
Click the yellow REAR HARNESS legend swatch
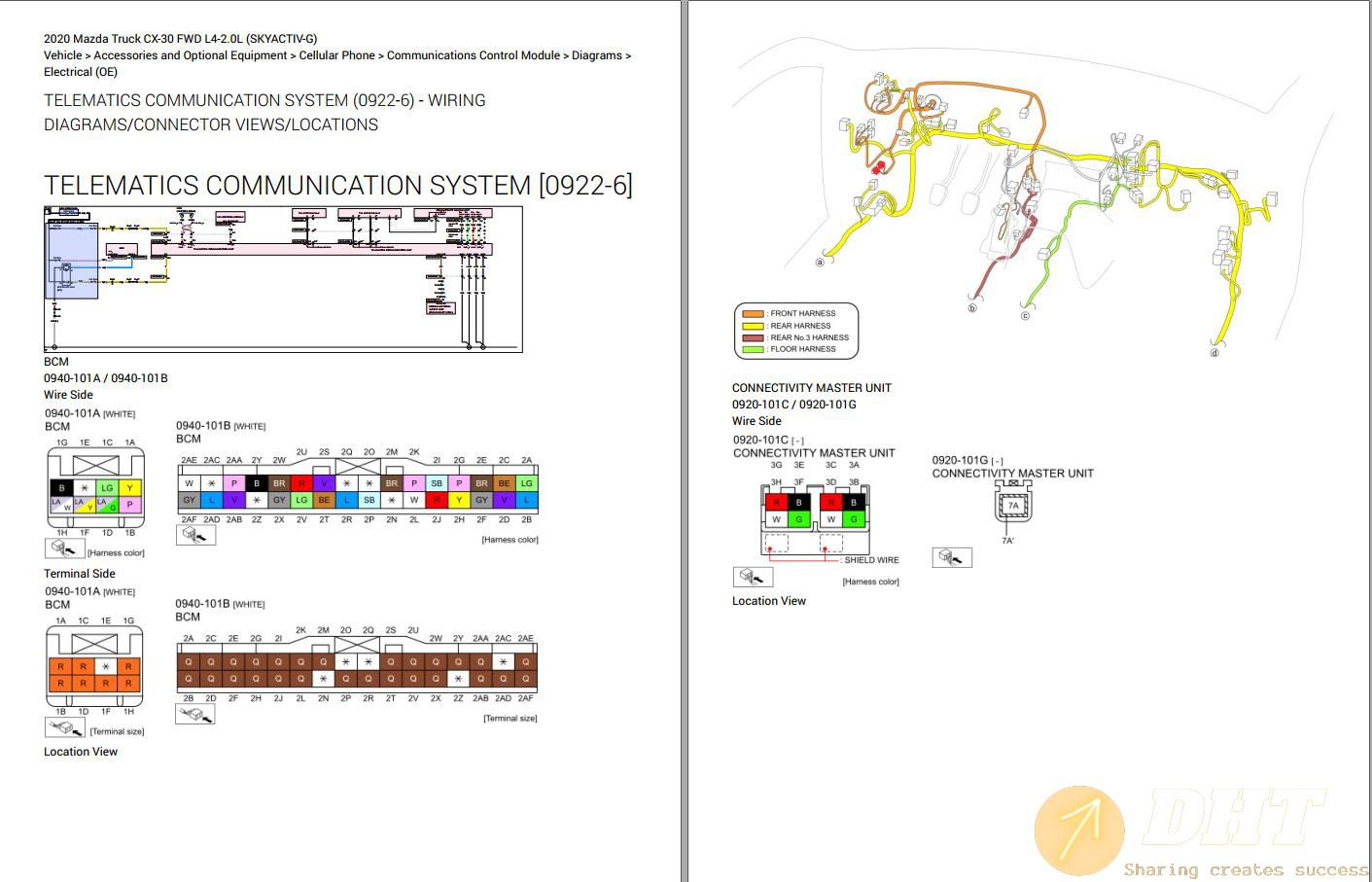[753, 326]
